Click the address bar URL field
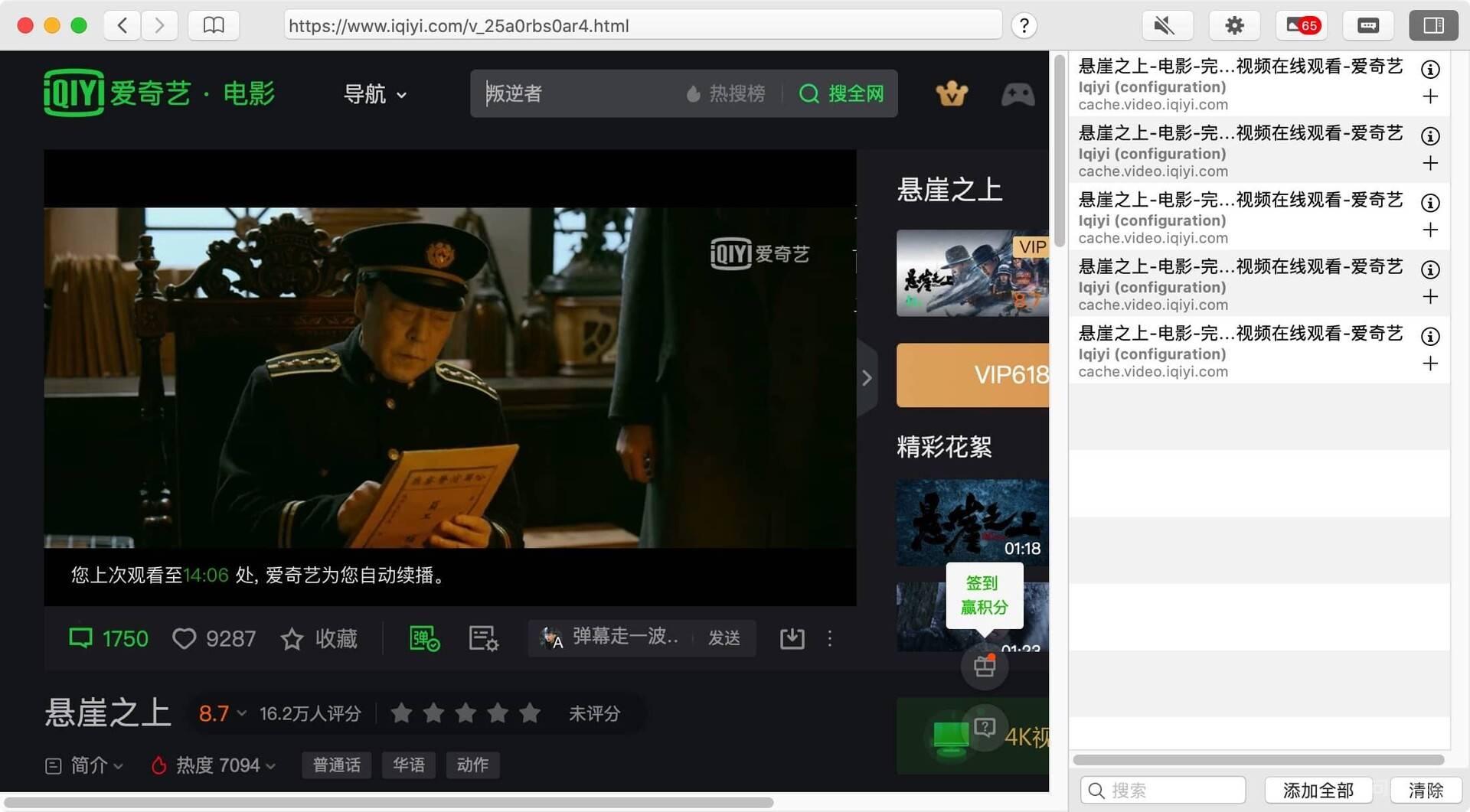1470x812 pixels. 643,25
